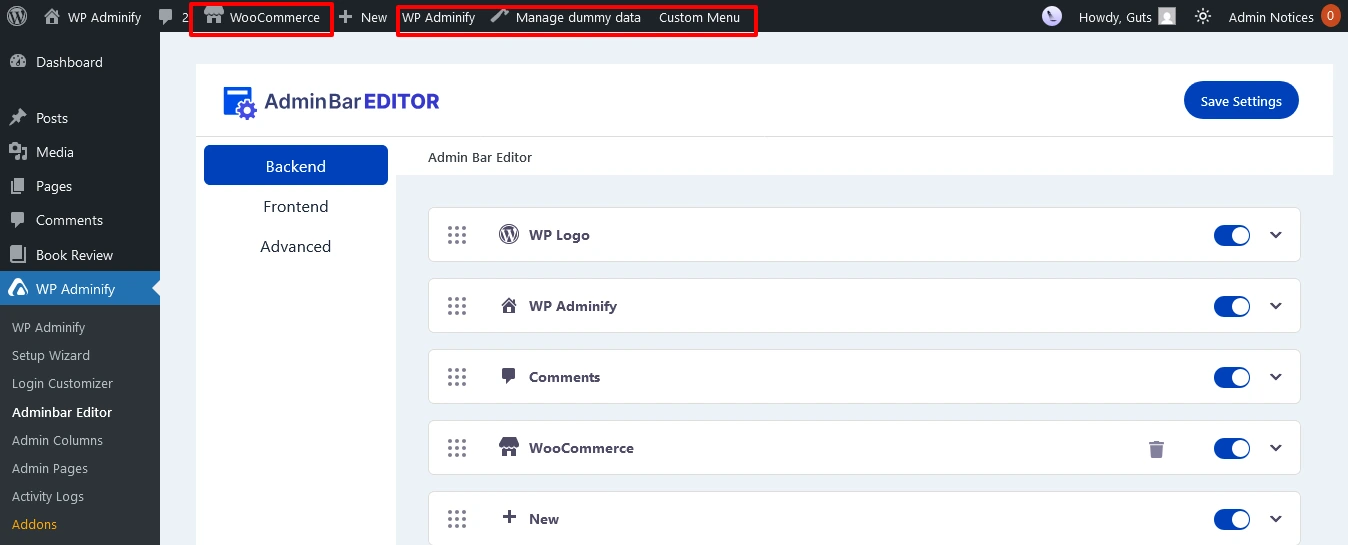Click the plus New icon in admin bar
The height and width of the screenshot is (545, 1348).
click(345, 17)
